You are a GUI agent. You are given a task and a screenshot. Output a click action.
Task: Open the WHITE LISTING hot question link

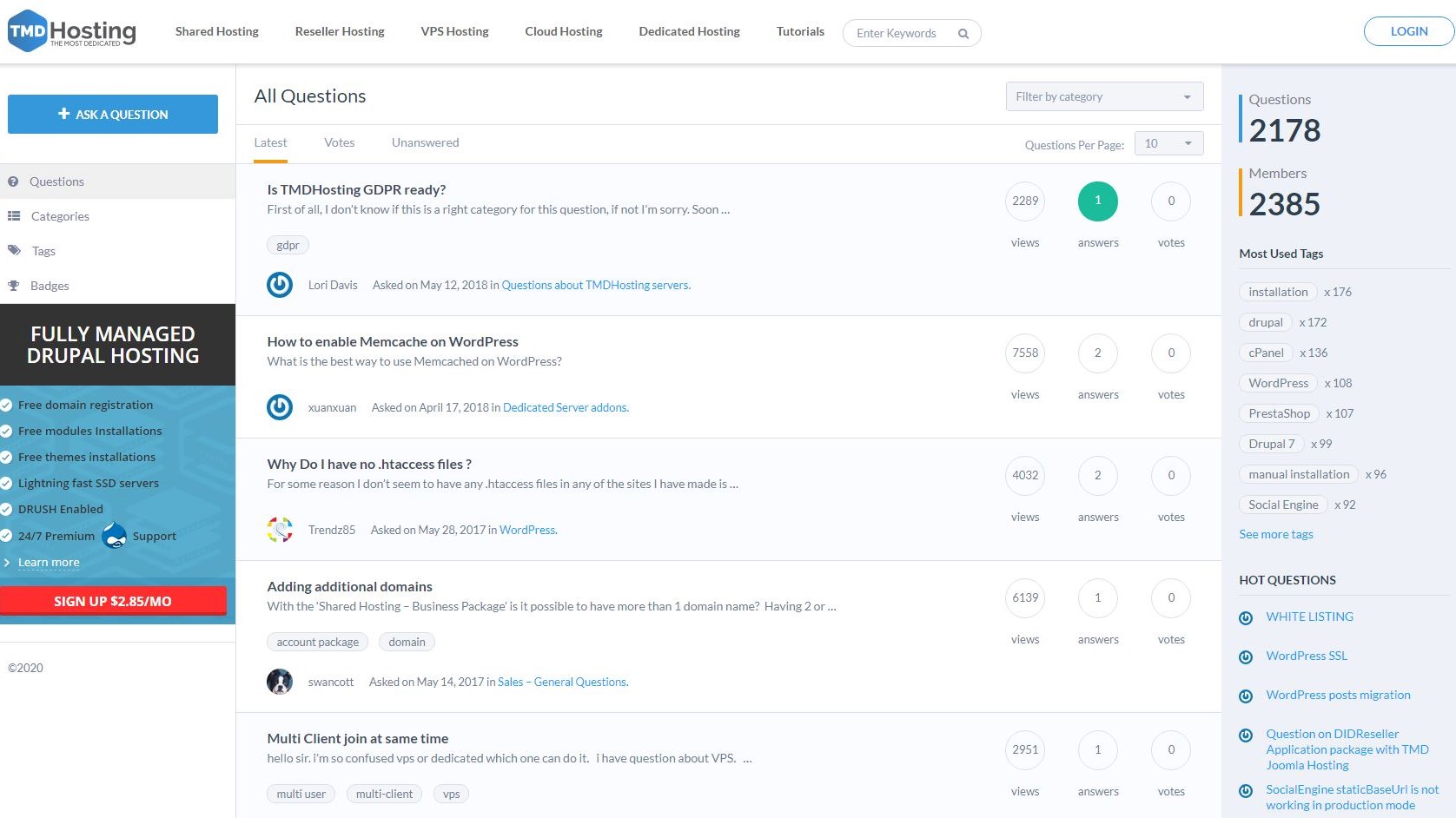pyautogui.click(x=1309, y=617)
